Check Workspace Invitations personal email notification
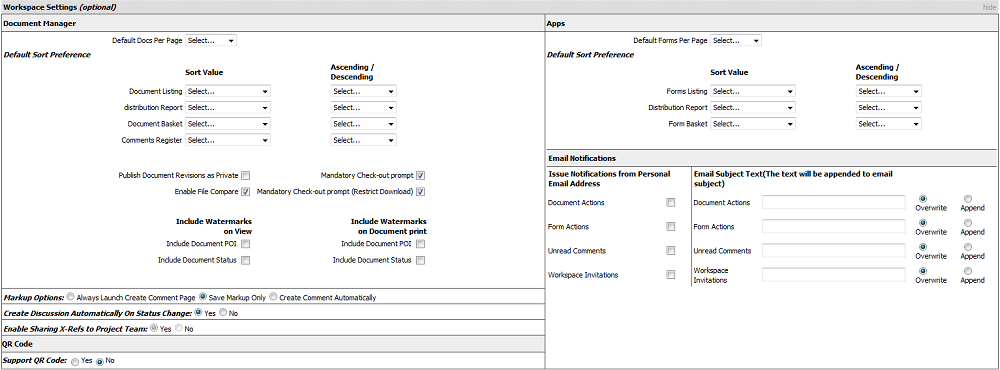 pyautogui.click(x=670, y=275)
